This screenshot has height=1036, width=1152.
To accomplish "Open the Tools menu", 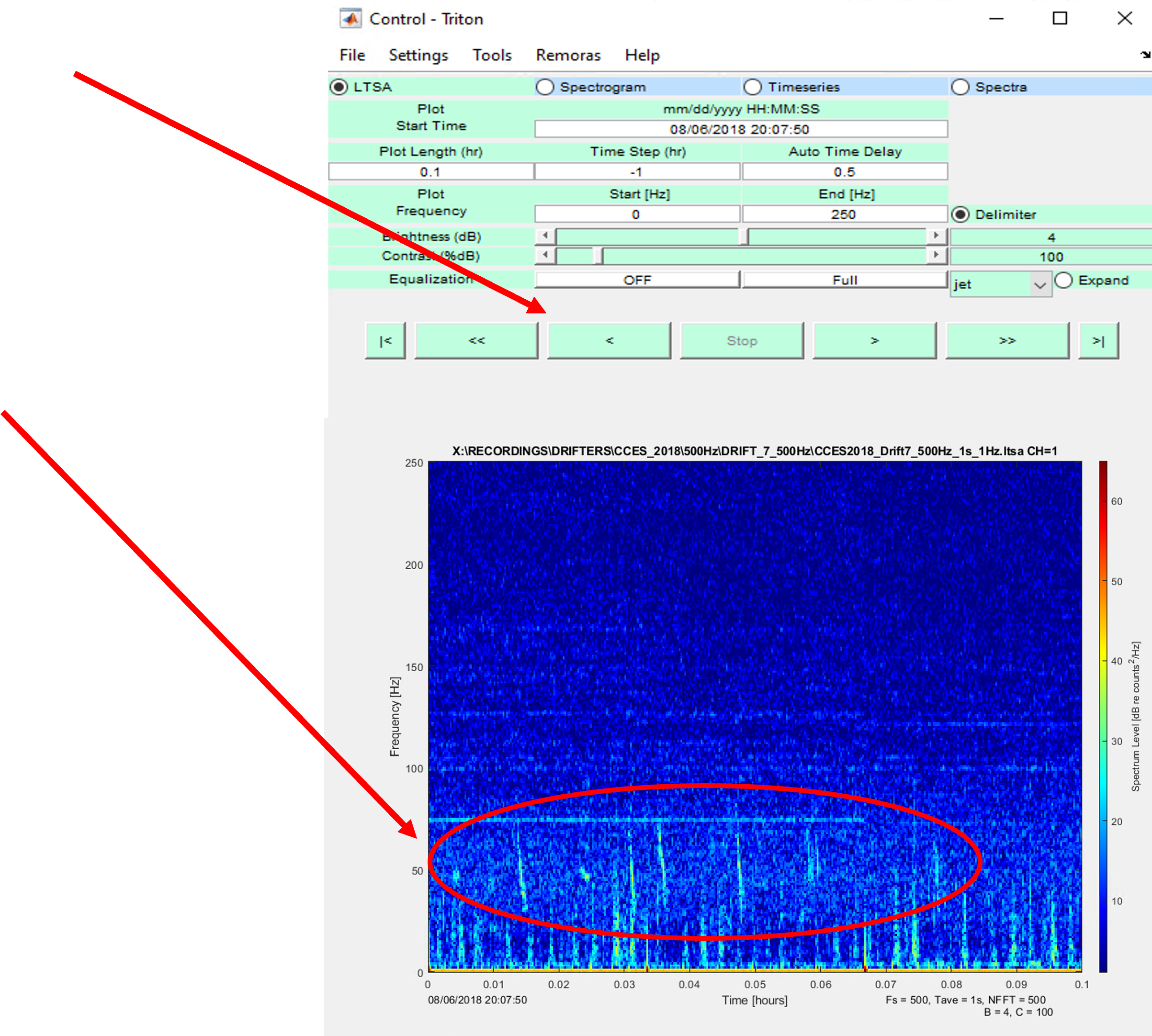I will pos(492,55).
